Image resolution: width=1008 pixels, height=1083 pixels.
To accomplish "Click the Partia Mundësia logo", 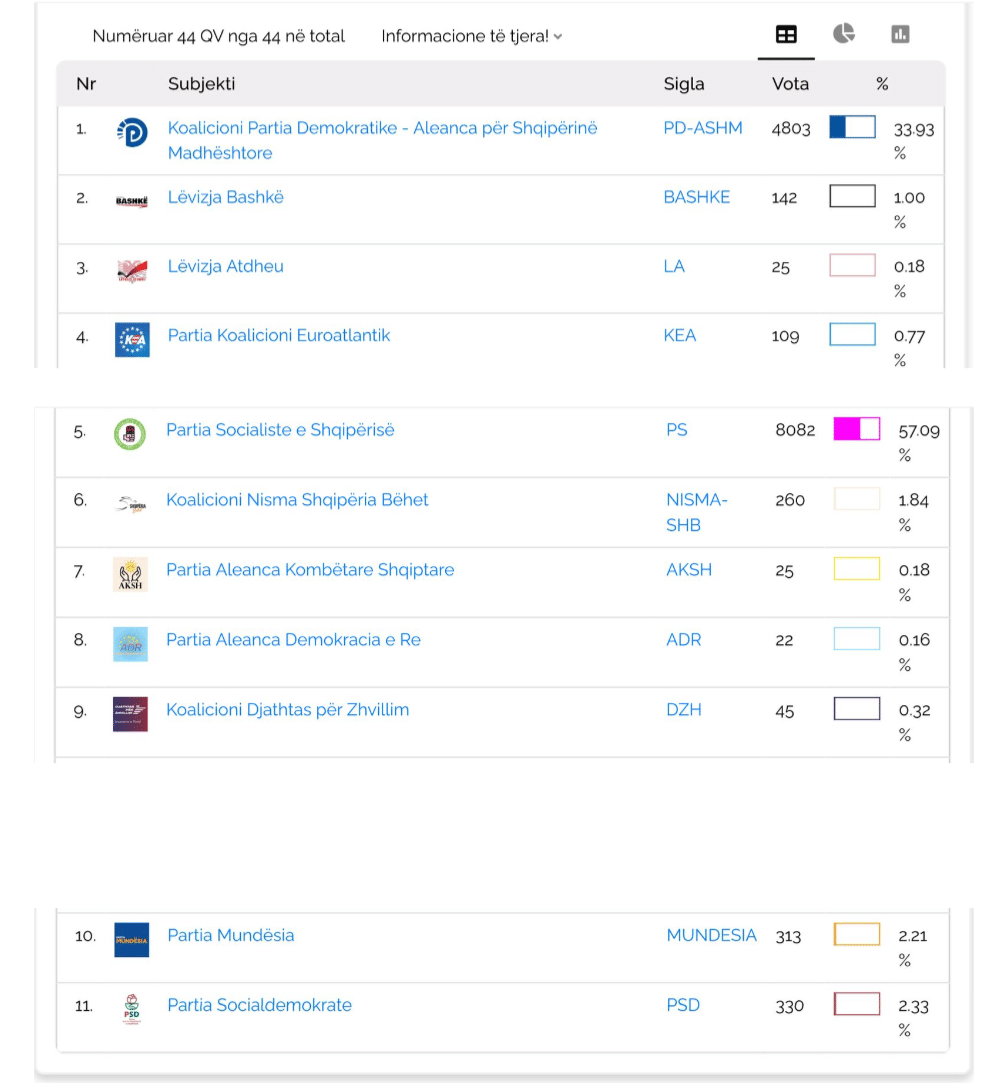I will coord(131,939).
